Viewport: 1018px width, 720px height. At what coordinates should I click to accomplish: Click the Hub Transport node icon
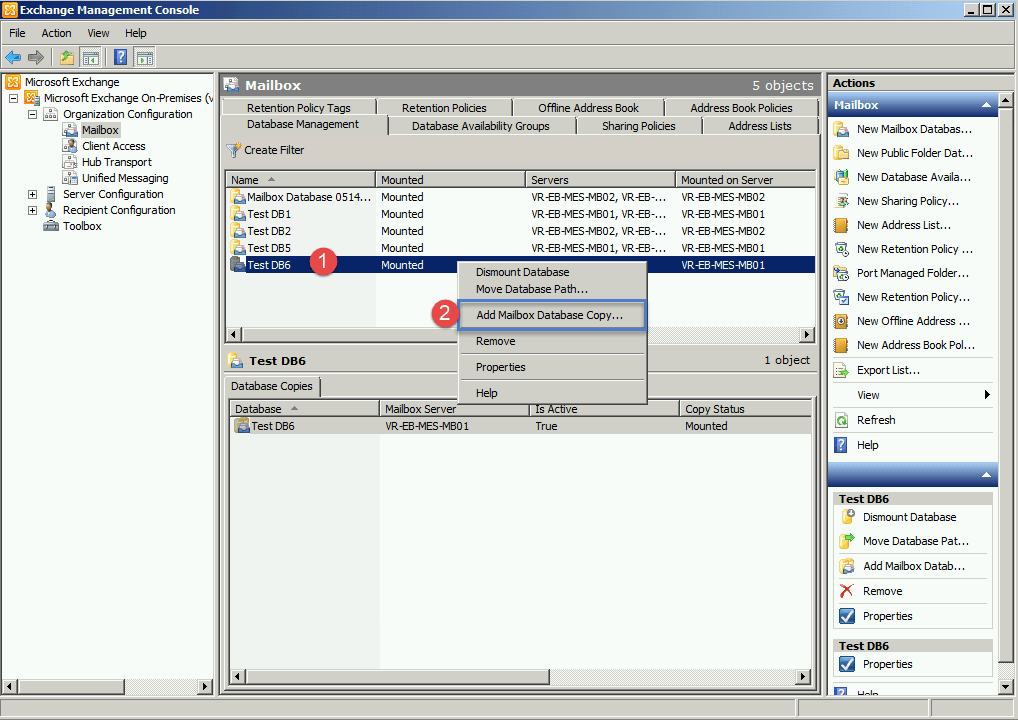pos(69,162)
